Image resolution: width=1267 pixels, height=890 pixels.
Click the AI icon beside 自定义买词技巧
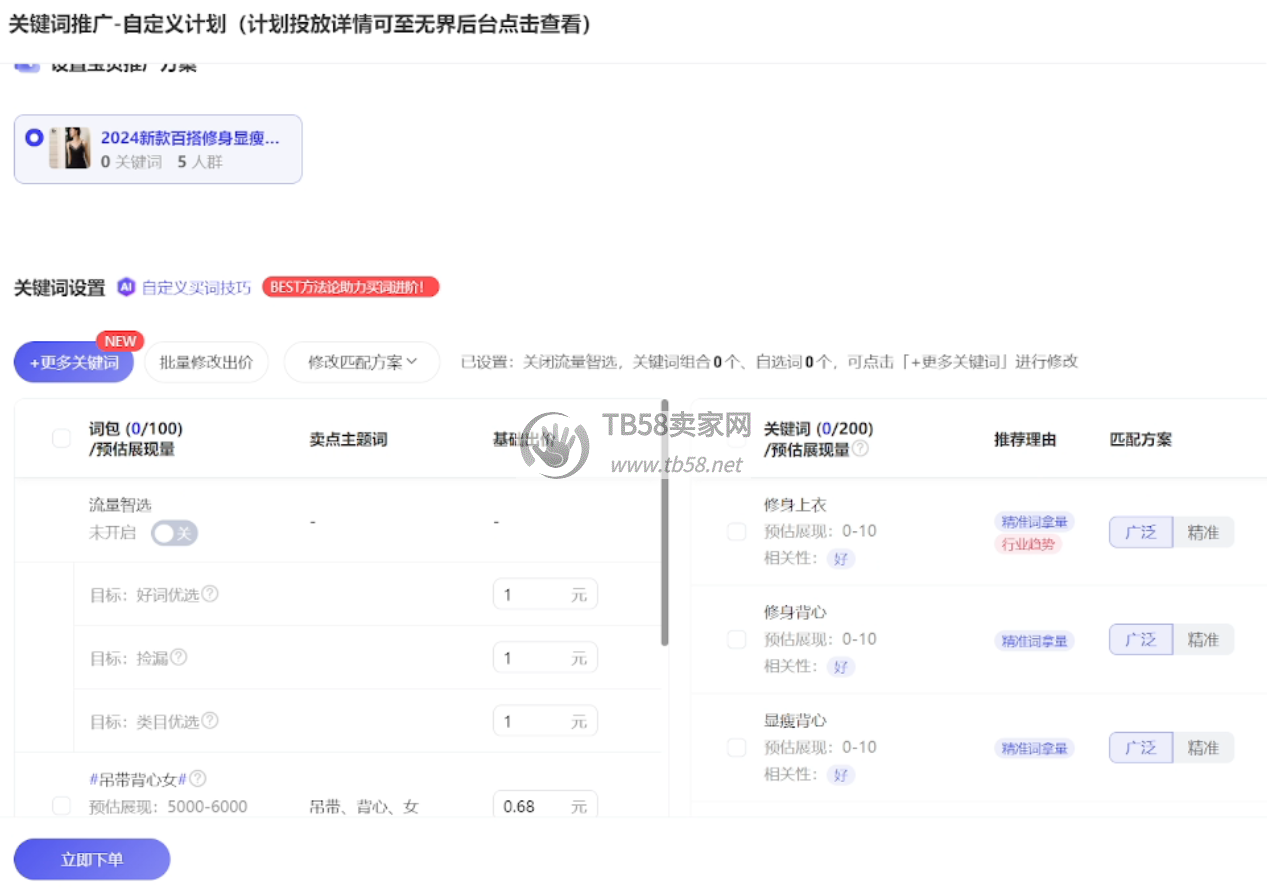pos(126,287)
